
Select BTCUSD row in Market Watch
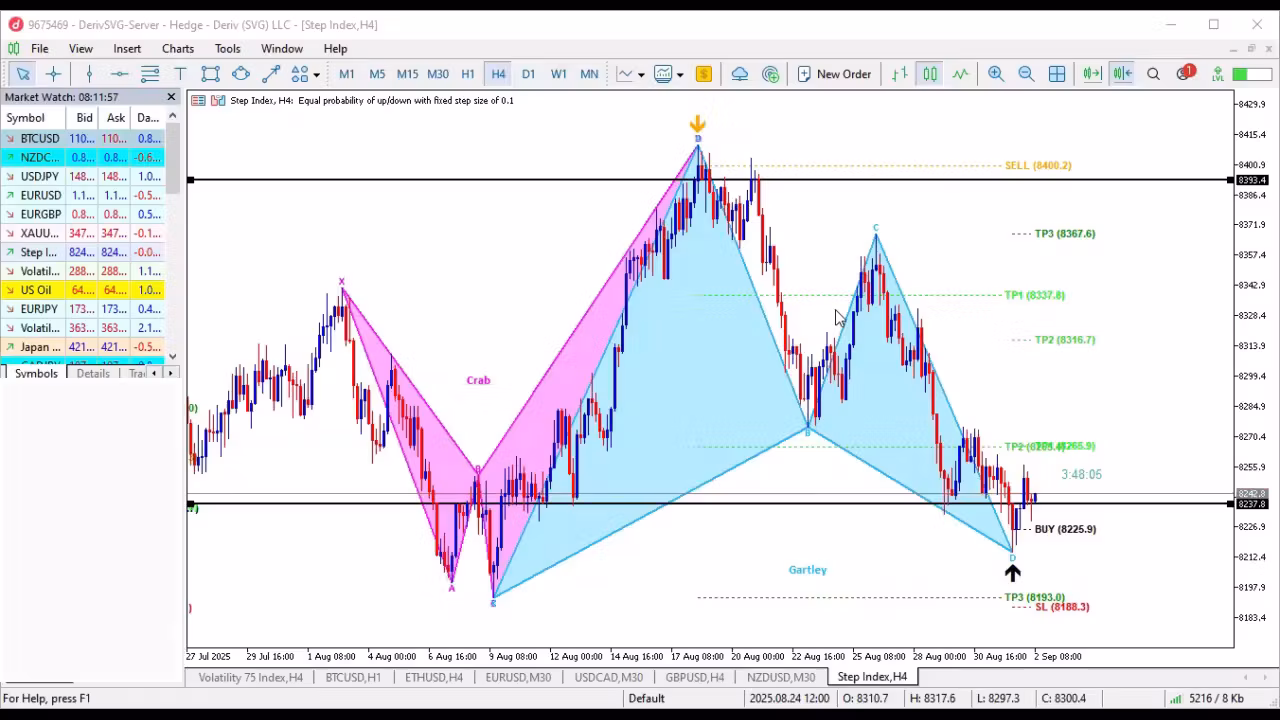(x=83, y=138)
